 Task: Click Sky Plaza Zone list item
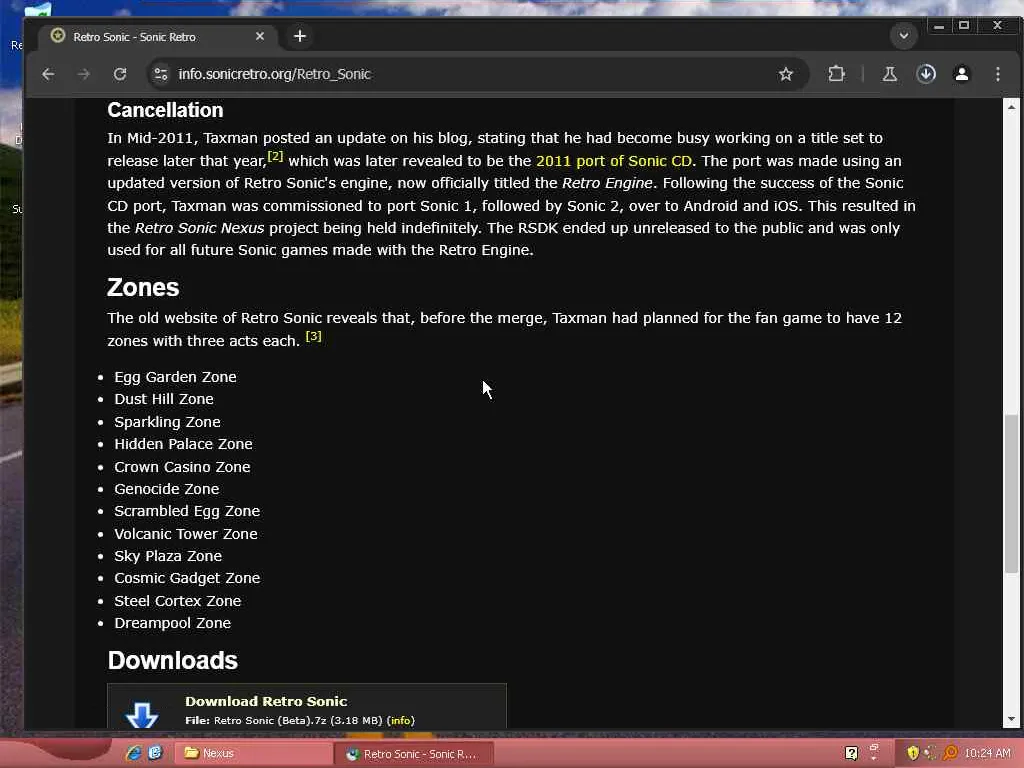tap(168, 556)
